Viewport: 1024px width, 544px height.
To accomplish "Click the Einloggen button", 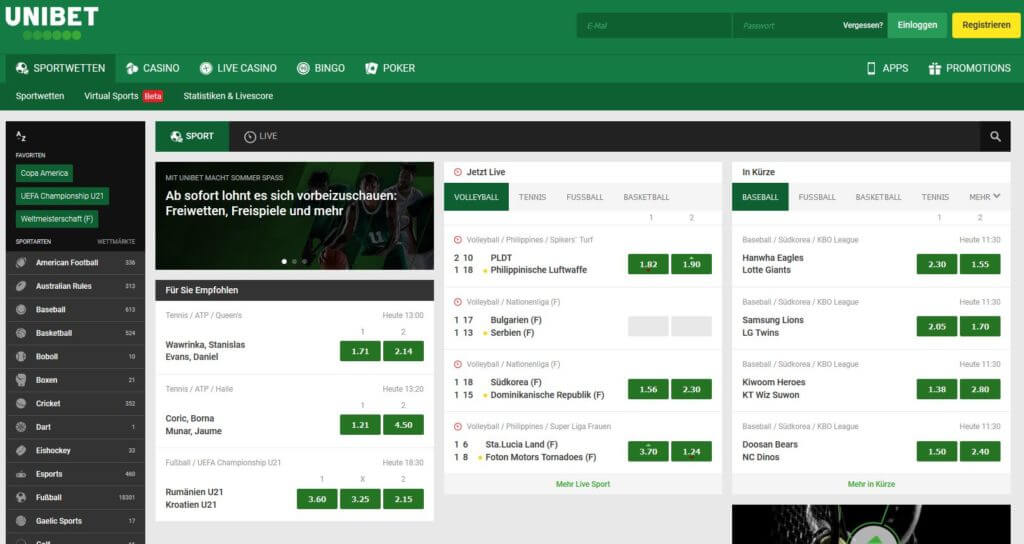I will click(x=917, y=25).
